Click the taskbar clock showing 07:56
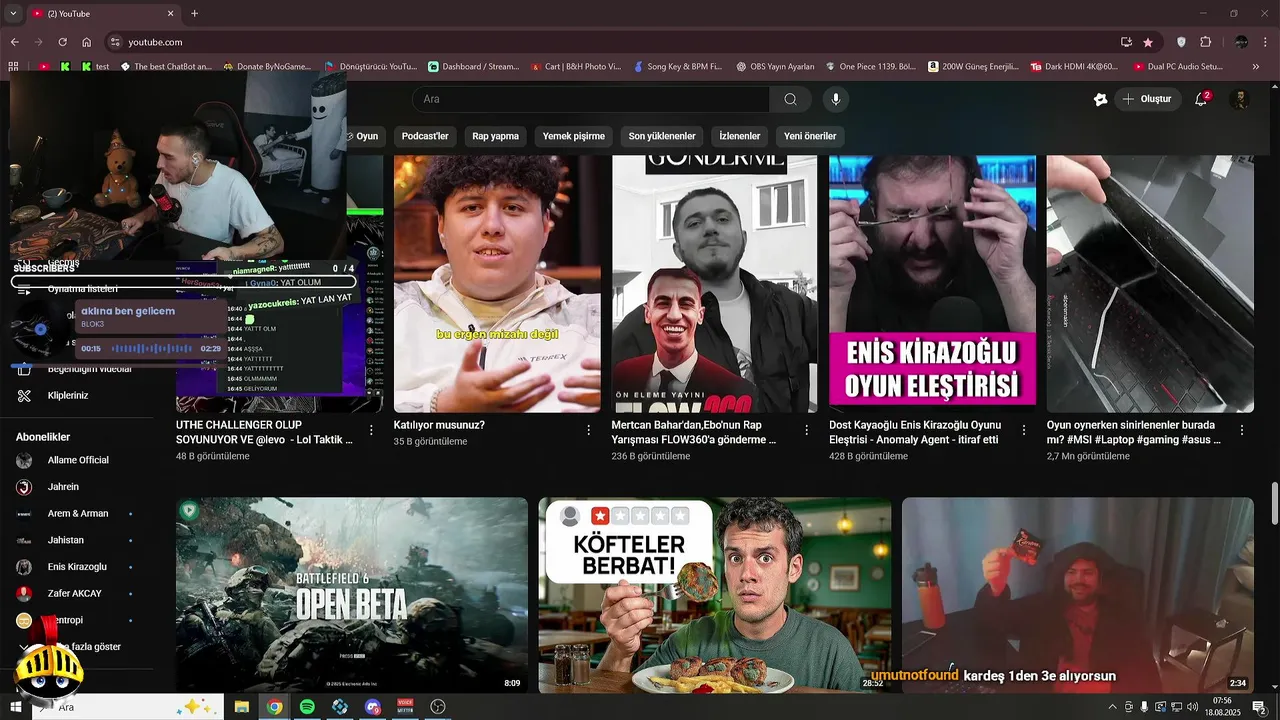The image size is (1280, 720). [1222, 707]
